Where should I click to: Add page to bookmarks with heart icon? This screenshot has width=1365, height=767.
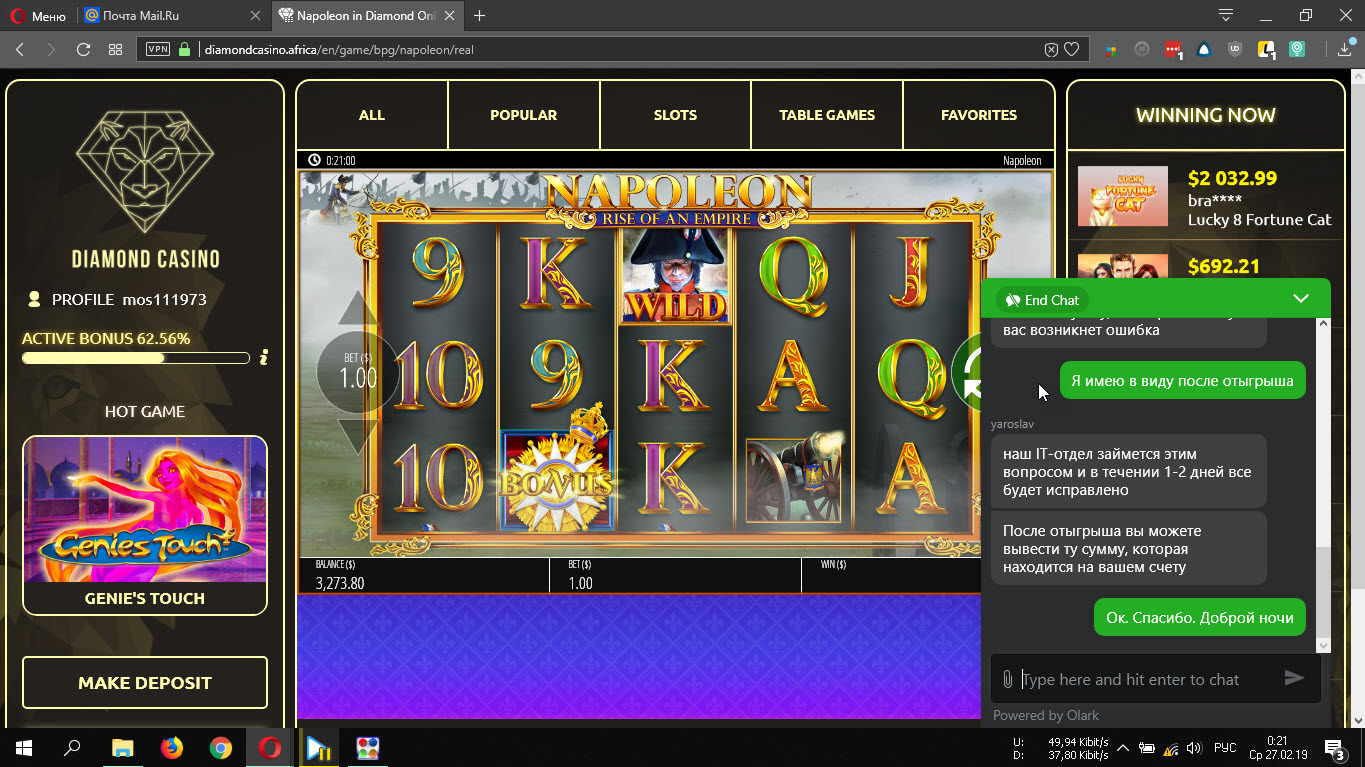tap(1072, 49)
